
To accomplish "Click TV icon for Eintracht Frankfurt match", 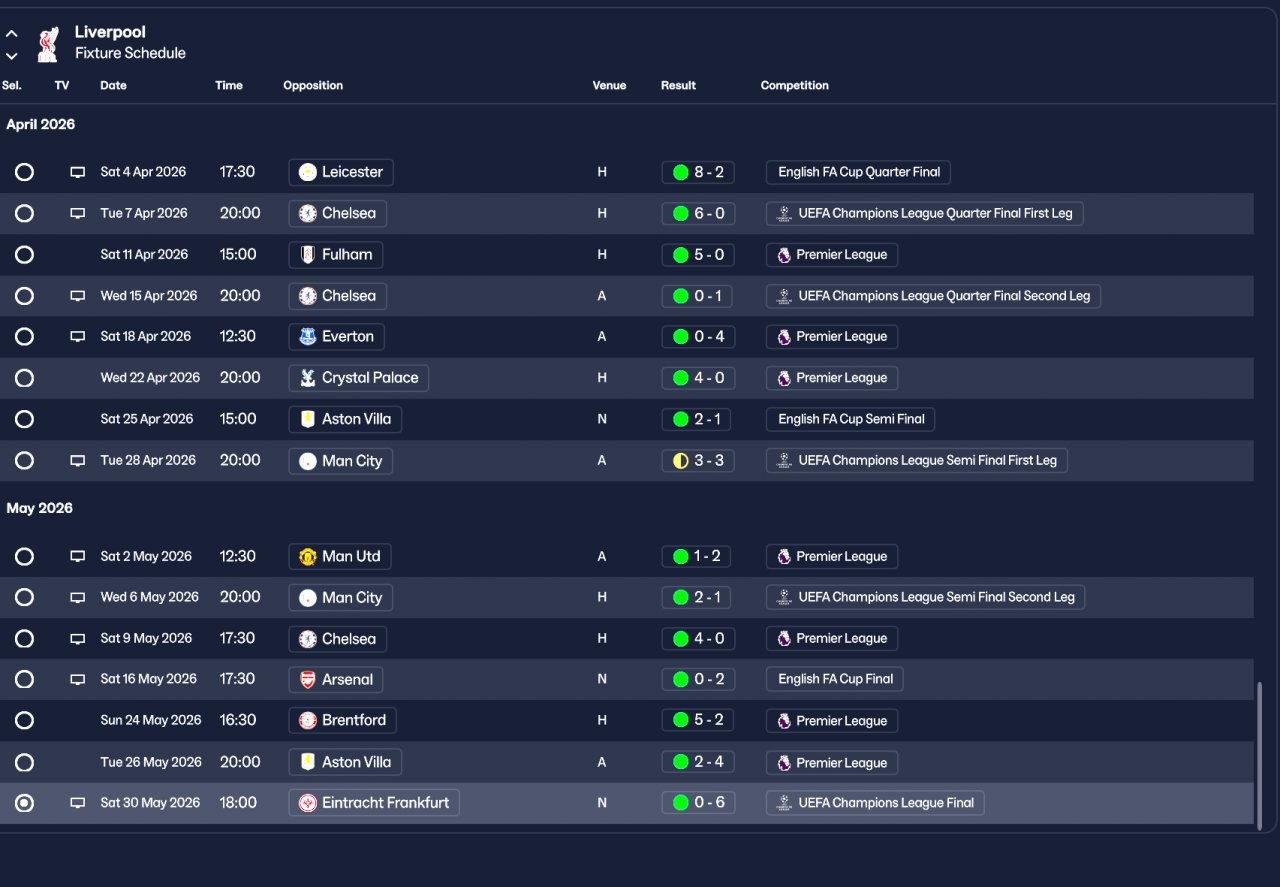I will (77, 803).
